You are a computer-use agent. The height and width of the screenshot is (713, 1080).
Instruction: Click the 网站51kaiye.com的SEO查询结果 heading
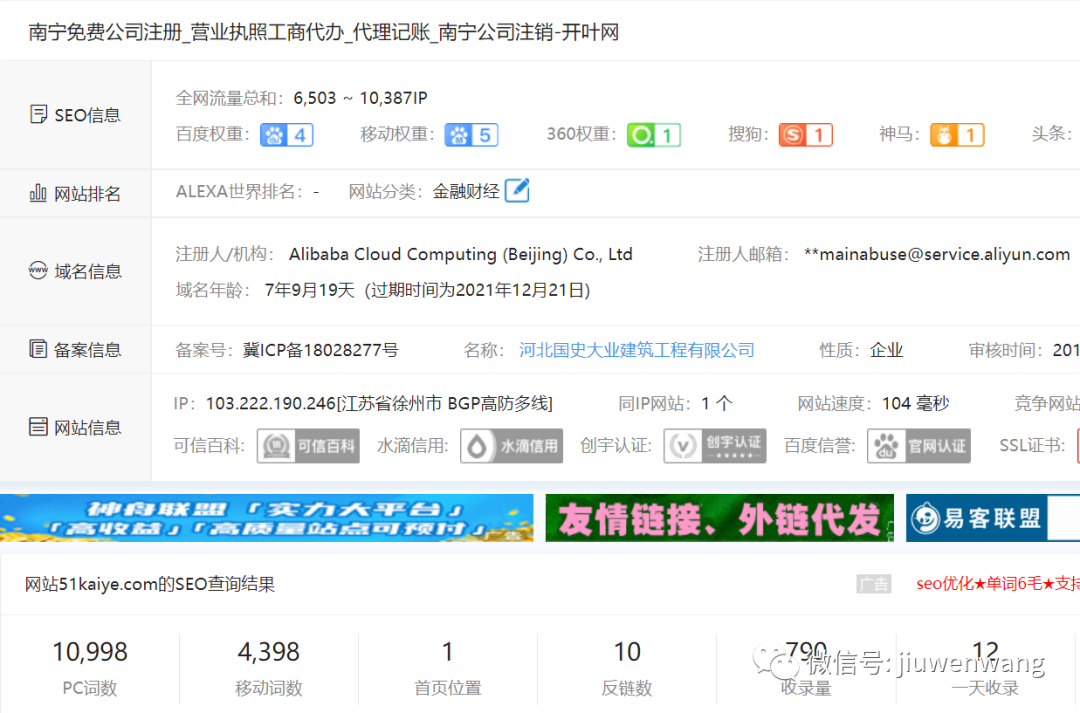pos(149,584)
